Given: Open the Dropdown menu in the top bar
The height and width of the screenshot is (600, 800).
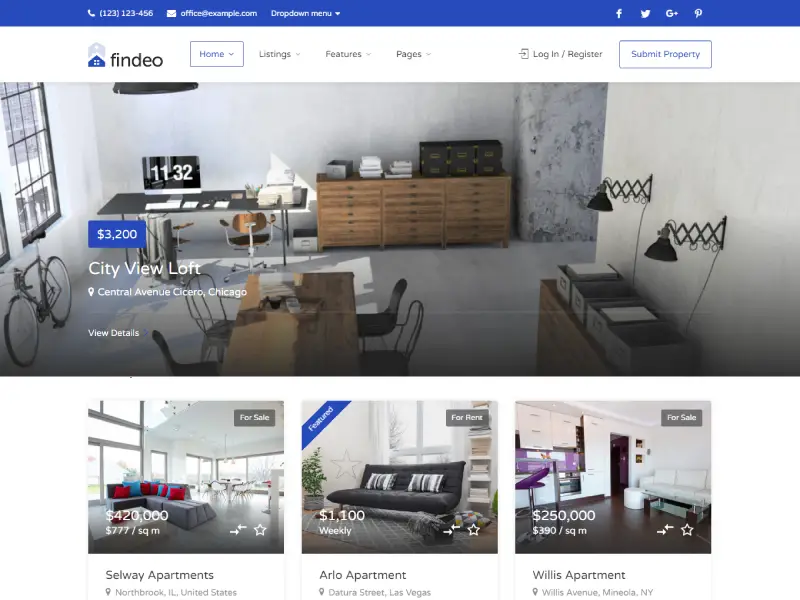Looking at the screenshot, I should click(306, 13).
